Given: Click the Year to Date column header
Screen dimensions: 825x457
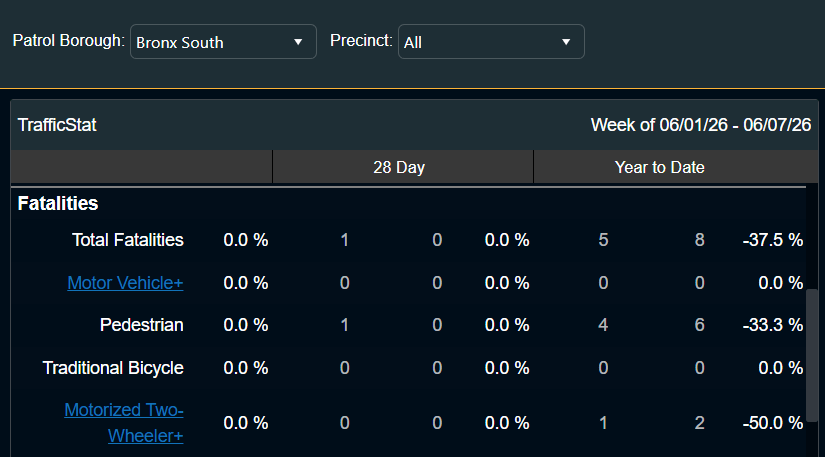Looking at the screenshot, I should point(659,167).
